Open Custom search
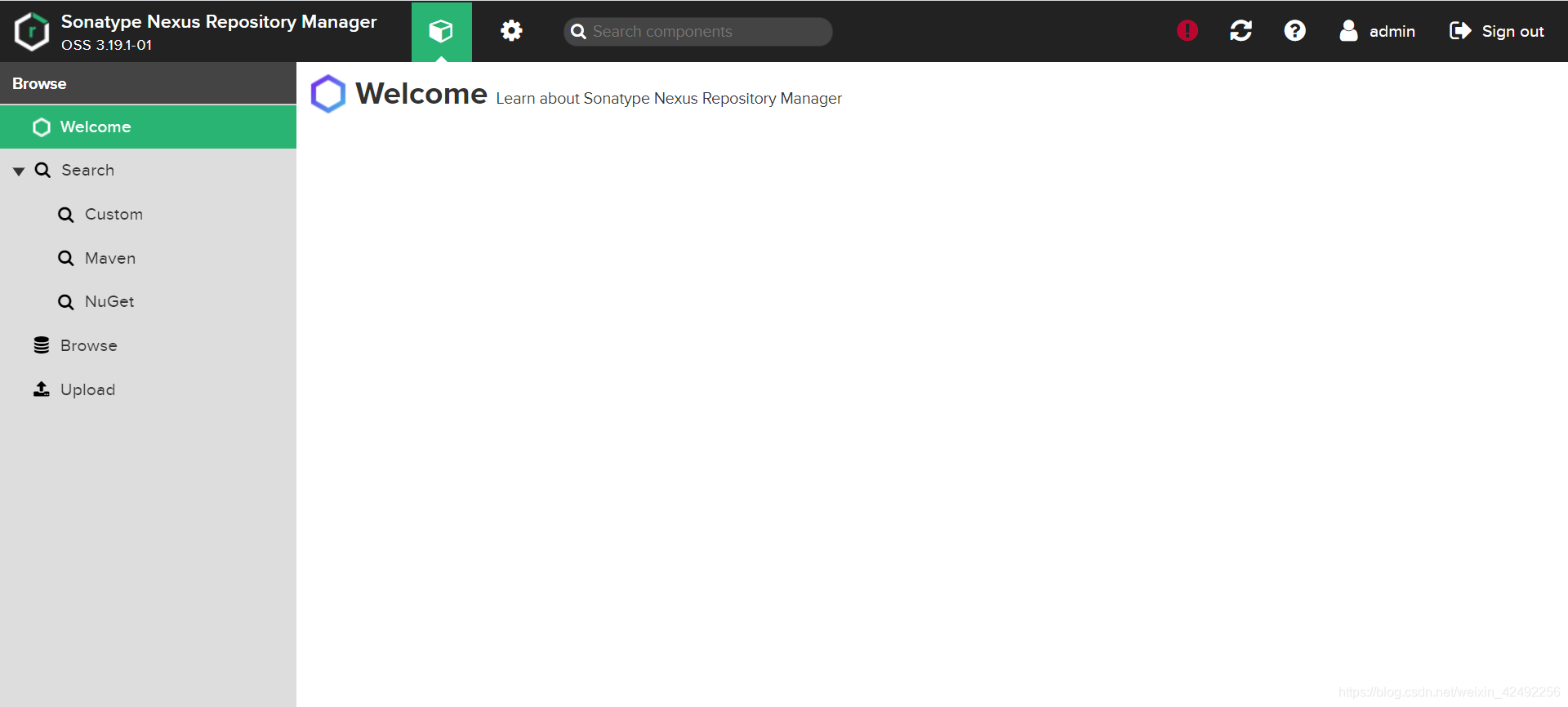Screen dimensions: 1568x707 [x=148, y=214]
